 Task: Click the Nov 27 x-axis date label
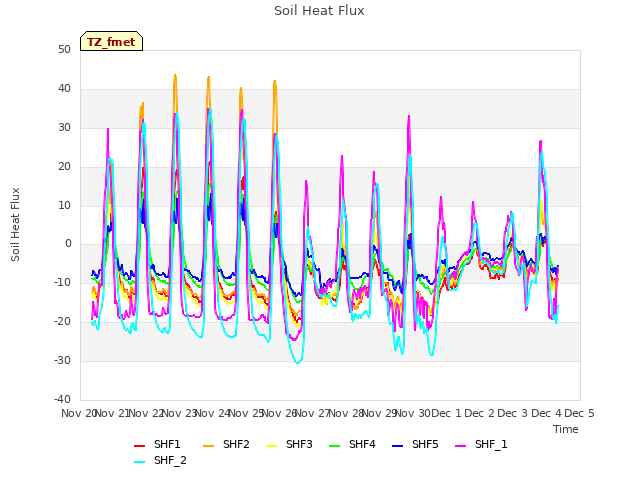pyautogui.click(x=312, y=413)
